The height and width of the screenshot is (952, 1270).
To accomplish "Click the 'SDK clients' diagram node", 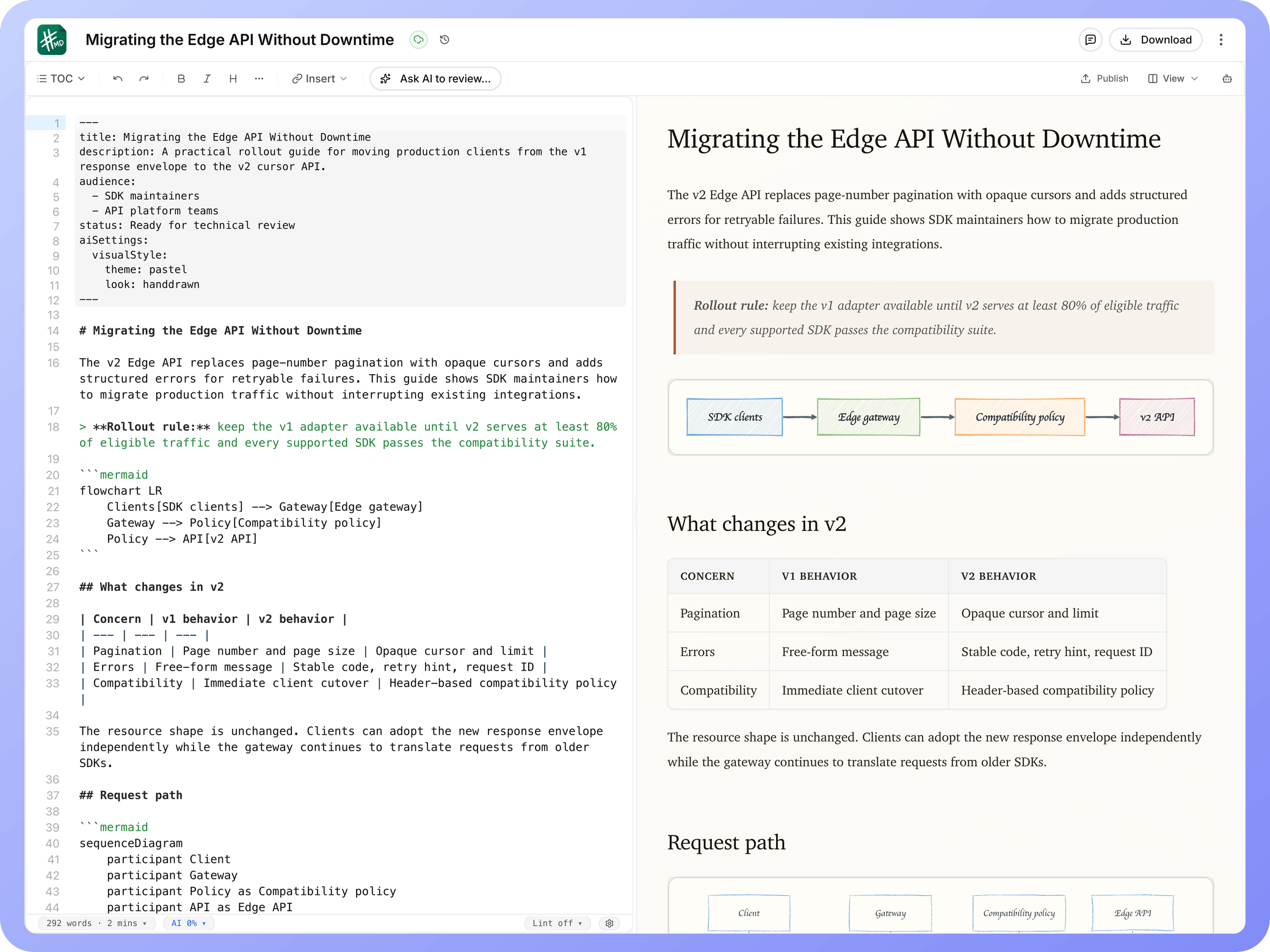I will pyautogui.click(x=735, y=417).
